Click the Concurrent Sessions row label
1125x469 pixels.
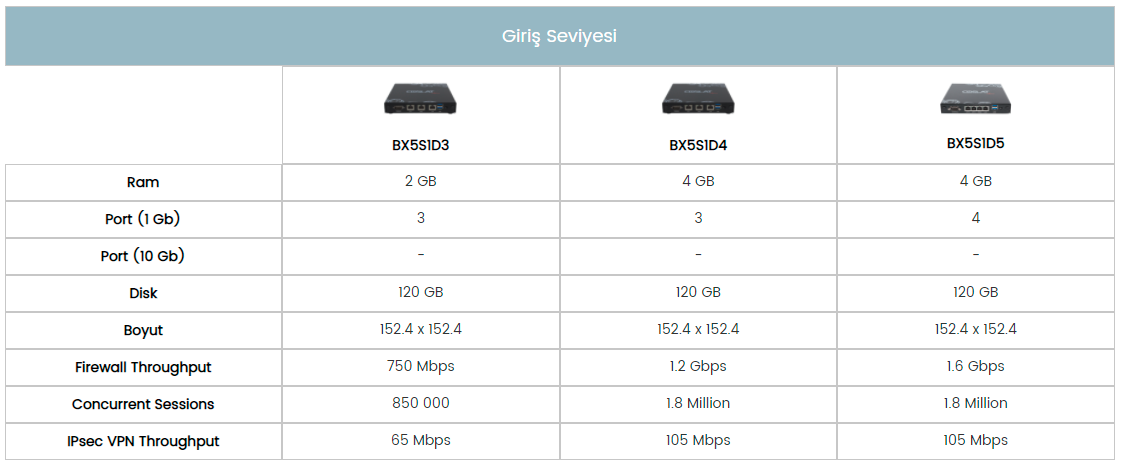tap(143, 404)
